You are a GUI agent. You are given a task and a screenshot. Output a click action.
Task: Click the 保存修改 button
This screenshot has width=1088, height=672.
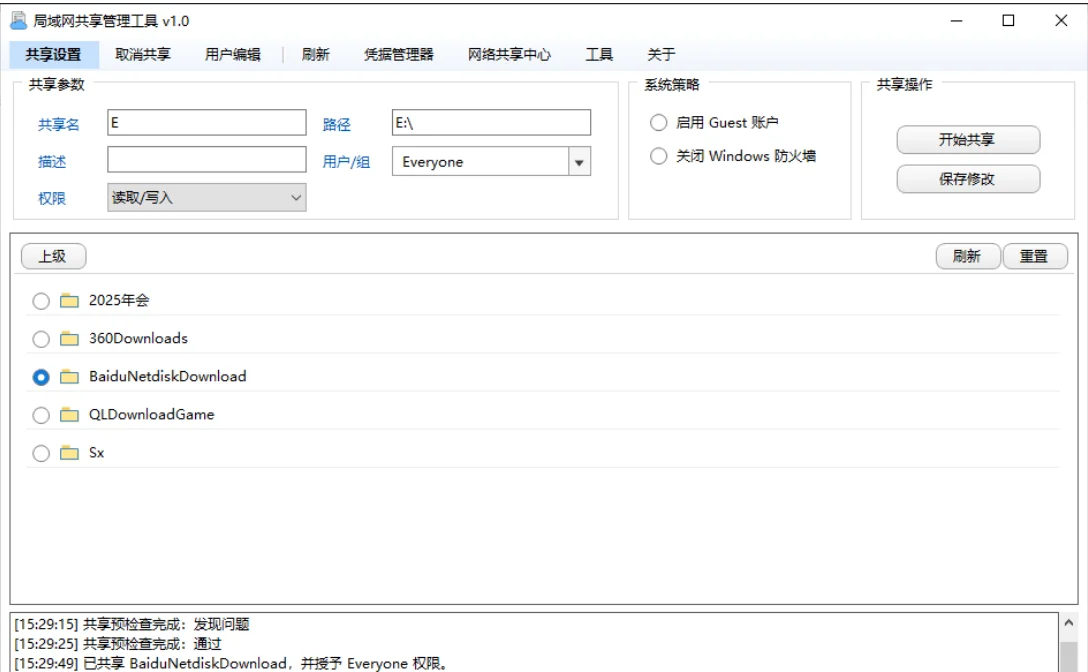point(968,179)
